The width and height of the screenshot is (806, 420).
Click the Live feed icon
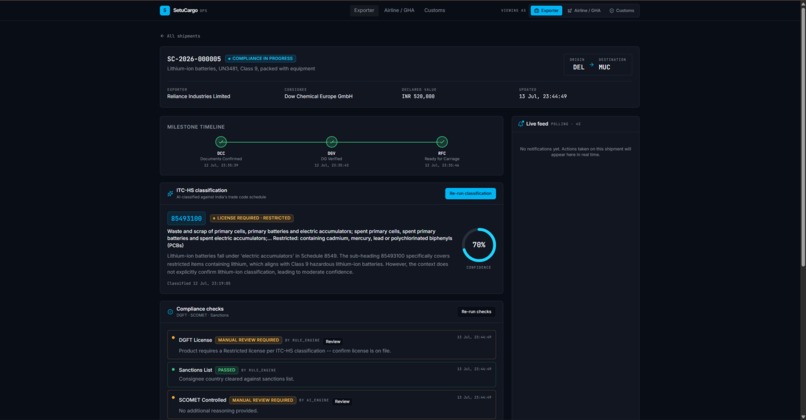(x=521, y=124)
